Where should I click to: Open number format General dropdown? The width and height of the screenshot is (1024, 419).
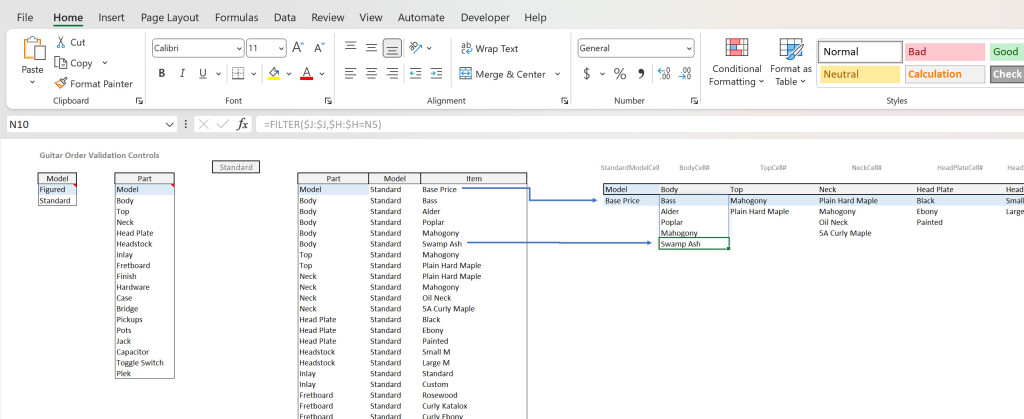tap(689, 48)
